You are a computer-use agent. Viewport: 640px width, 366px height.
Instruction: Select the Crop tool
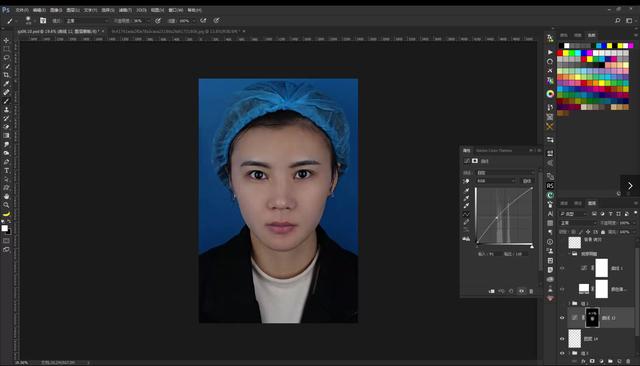click(6, 75)
